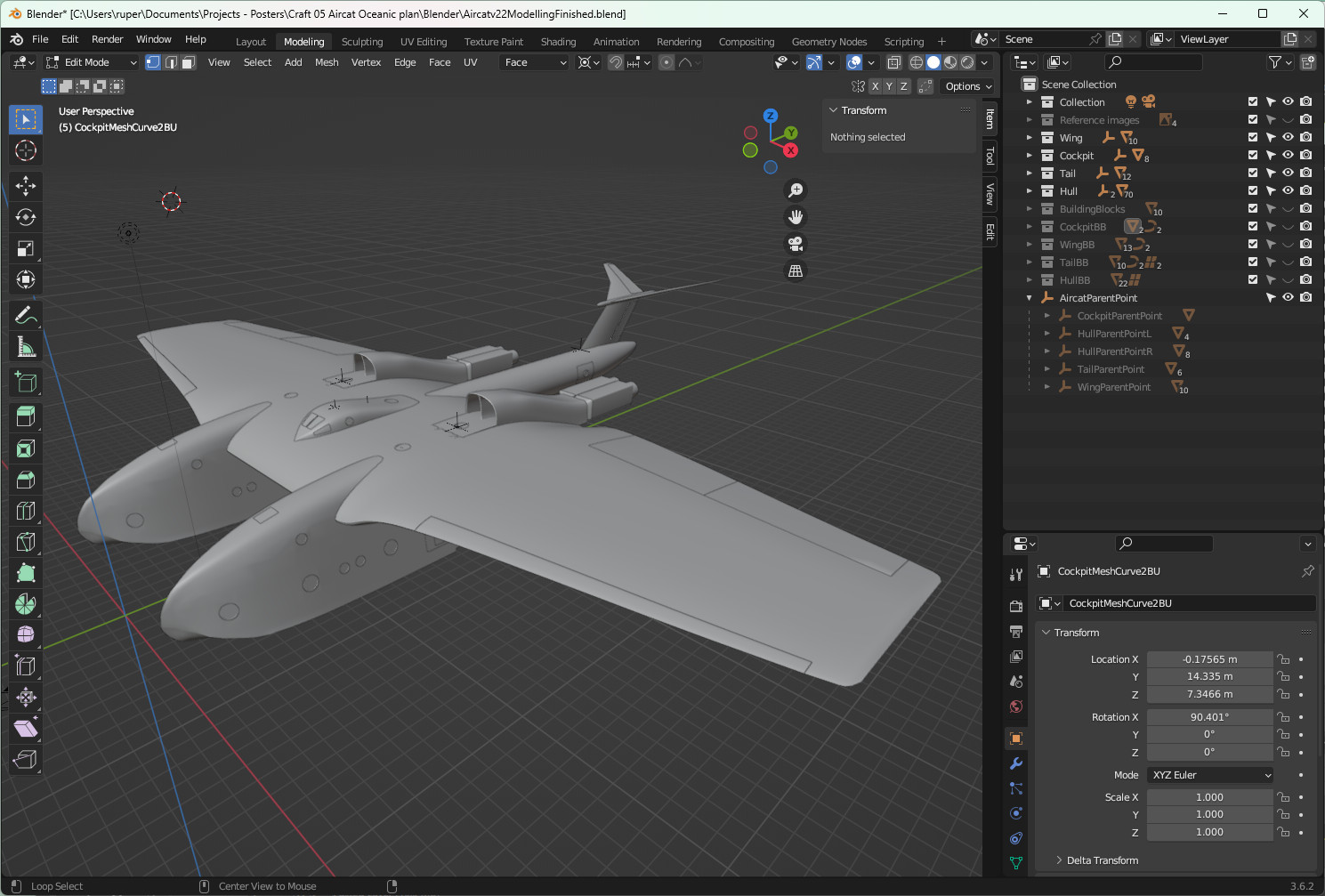
Task: Edit the Location X value field
Action: (1209, 659)
